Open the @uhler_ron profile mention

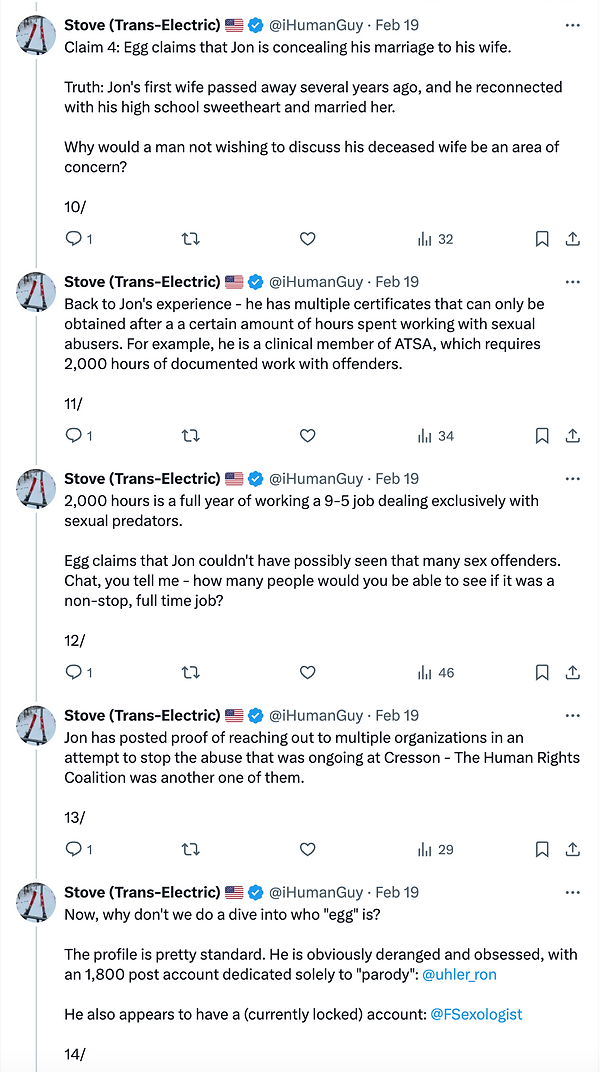point(460,973)
